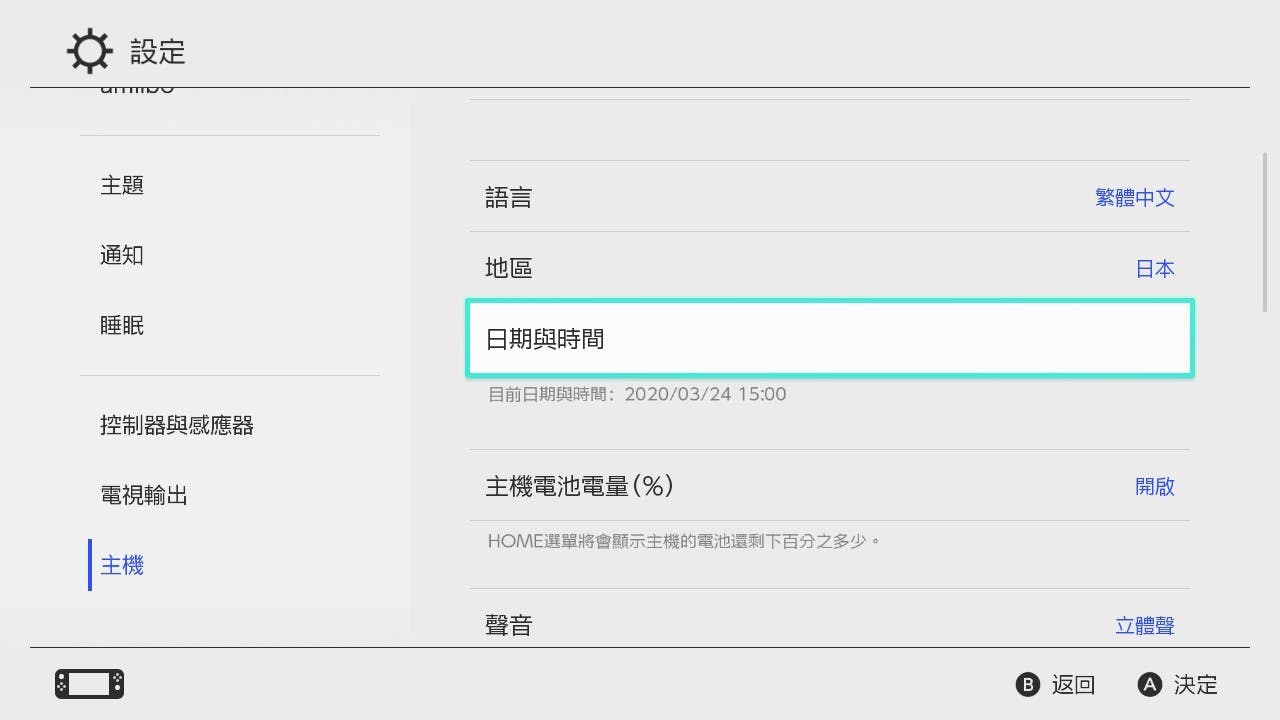Click the 開啟 battery value
Image resolution: width=1280 pixels, height=720 pixels.
point(1154,487)
